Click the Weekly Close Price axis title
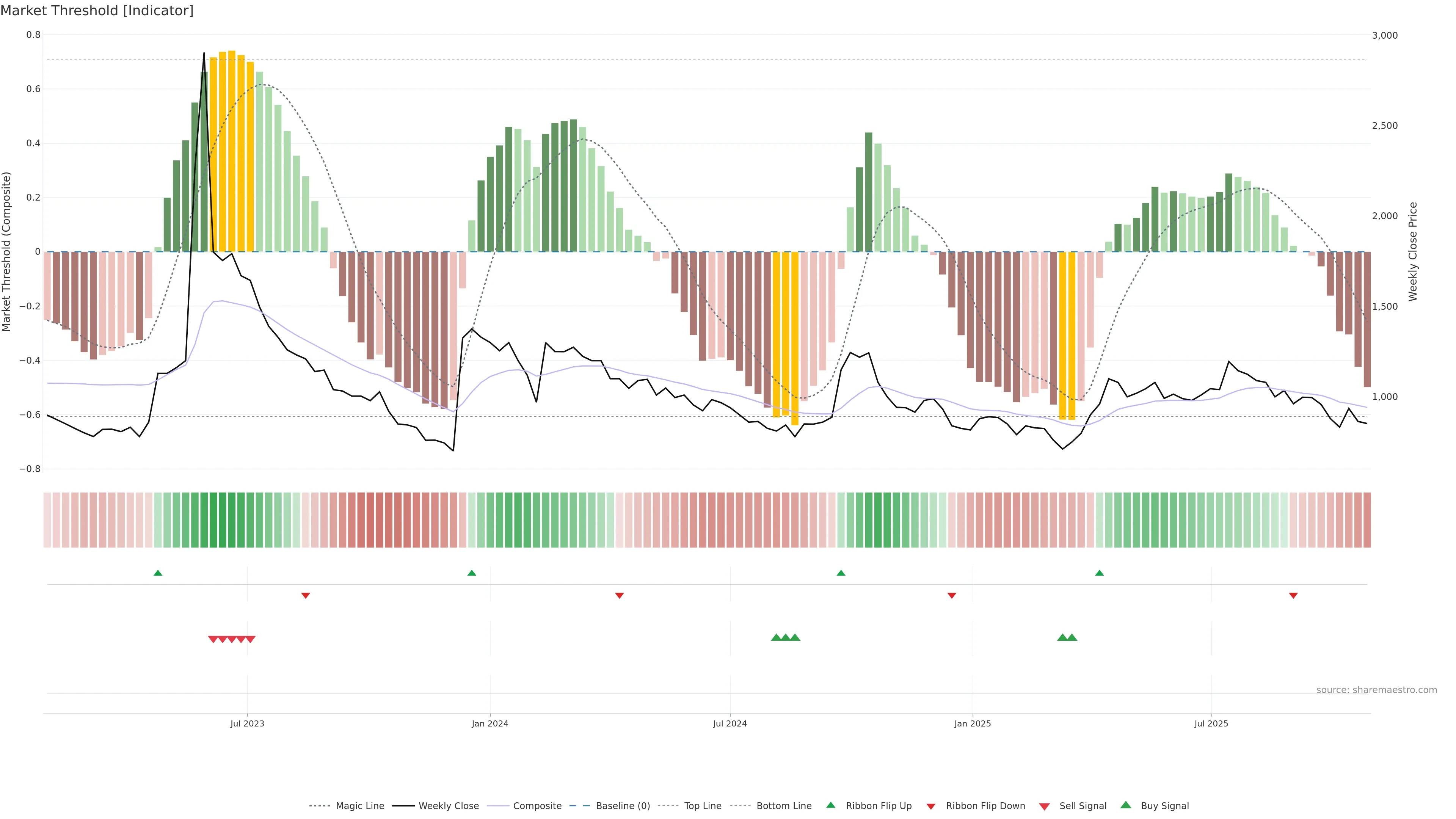This screenshot has width=1456, height=819. pyautogui.click(x=1412, y=251)
